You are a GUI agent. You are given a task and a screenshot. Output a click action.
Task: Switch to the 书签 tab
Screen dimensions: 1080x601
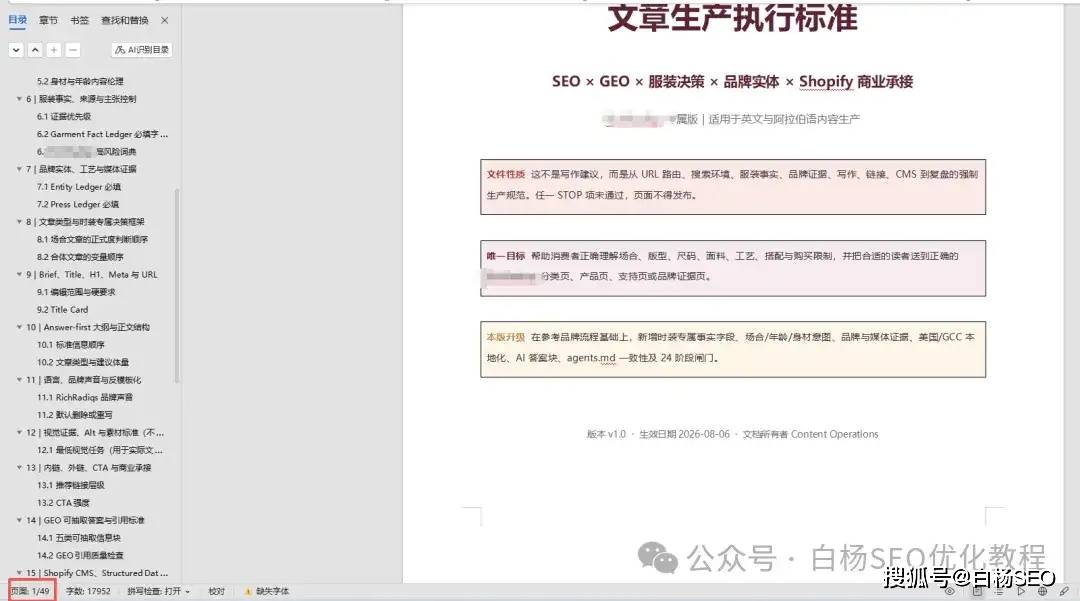point(79,20)
